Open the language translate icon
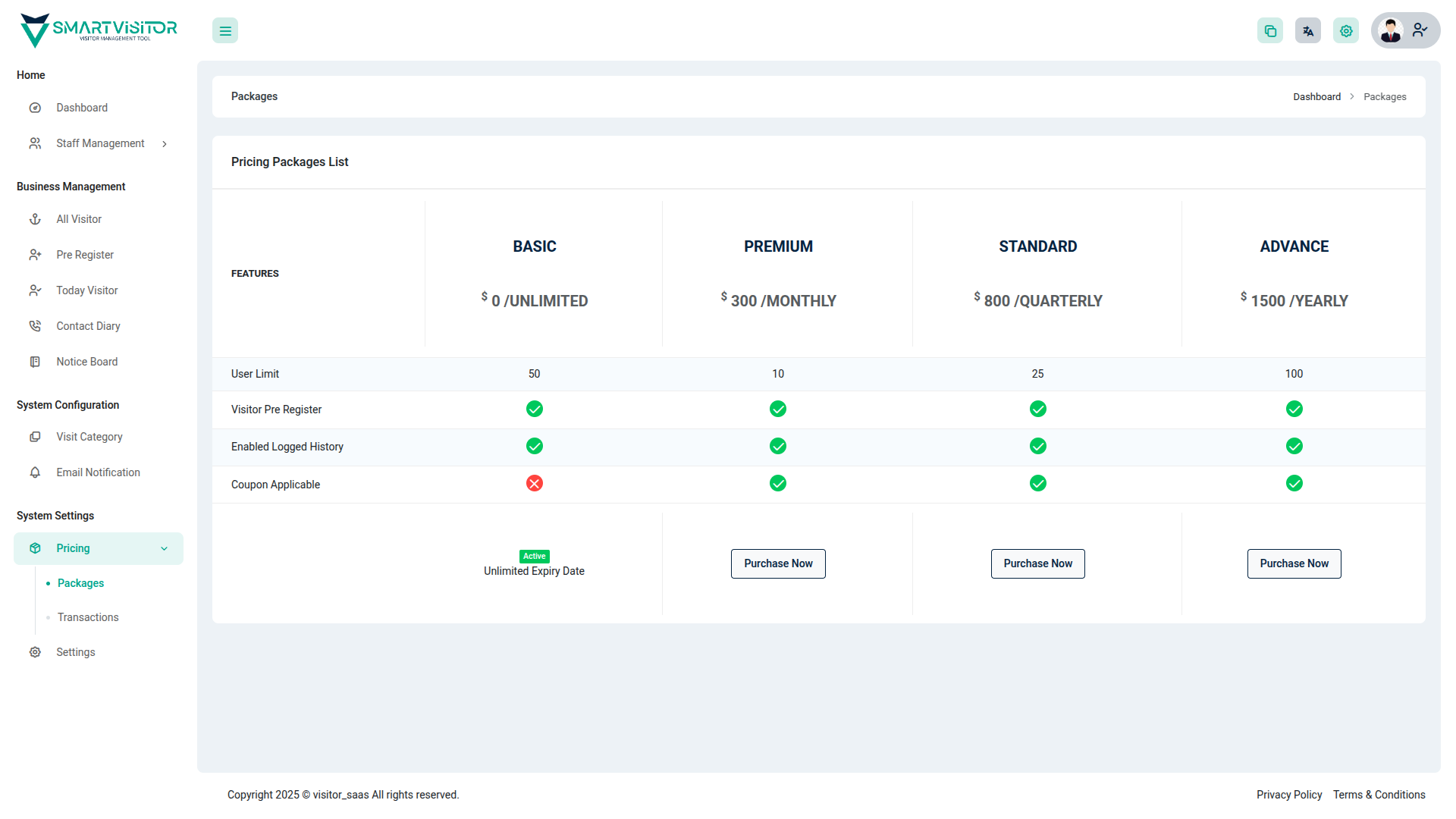 pos(1308,31)
